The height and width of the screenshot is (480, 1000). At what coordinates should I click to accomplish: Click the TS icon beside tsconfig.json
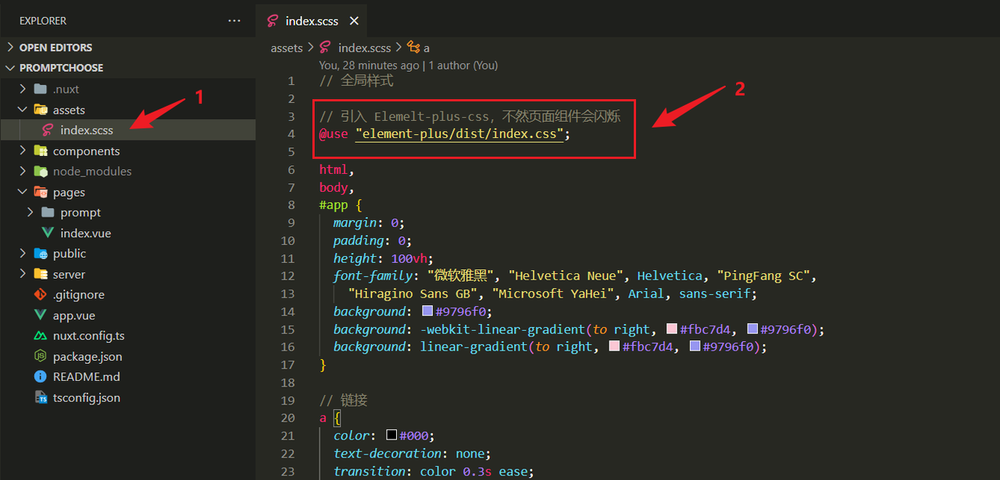(40, 397)
